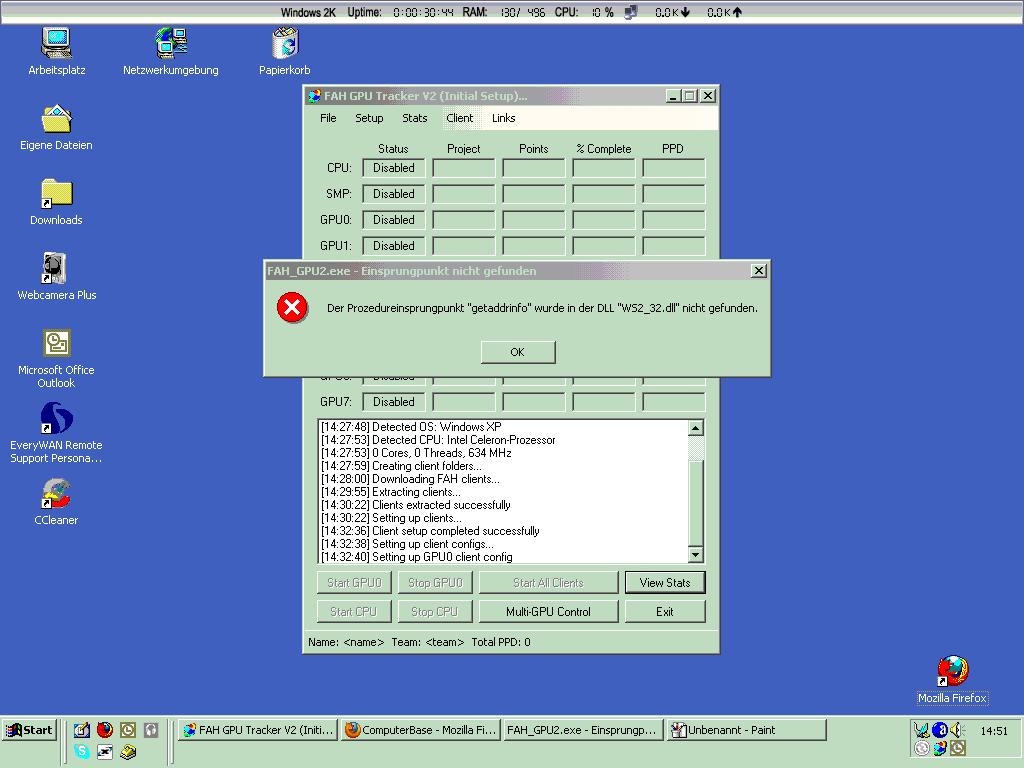Click the Stop GPU0 button

[x=435, y=583]
